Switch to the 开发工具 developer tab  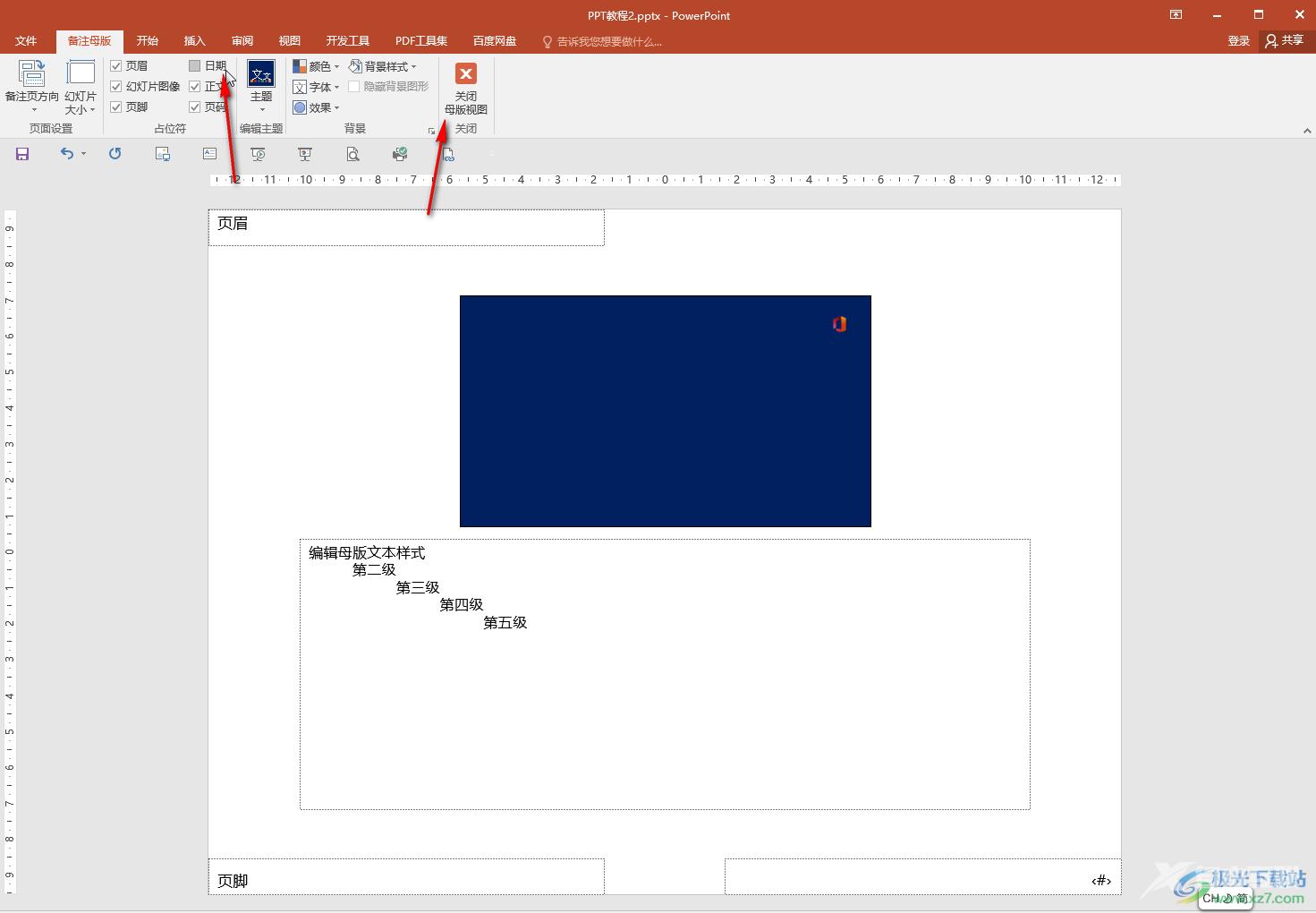[x=348, y=41]
